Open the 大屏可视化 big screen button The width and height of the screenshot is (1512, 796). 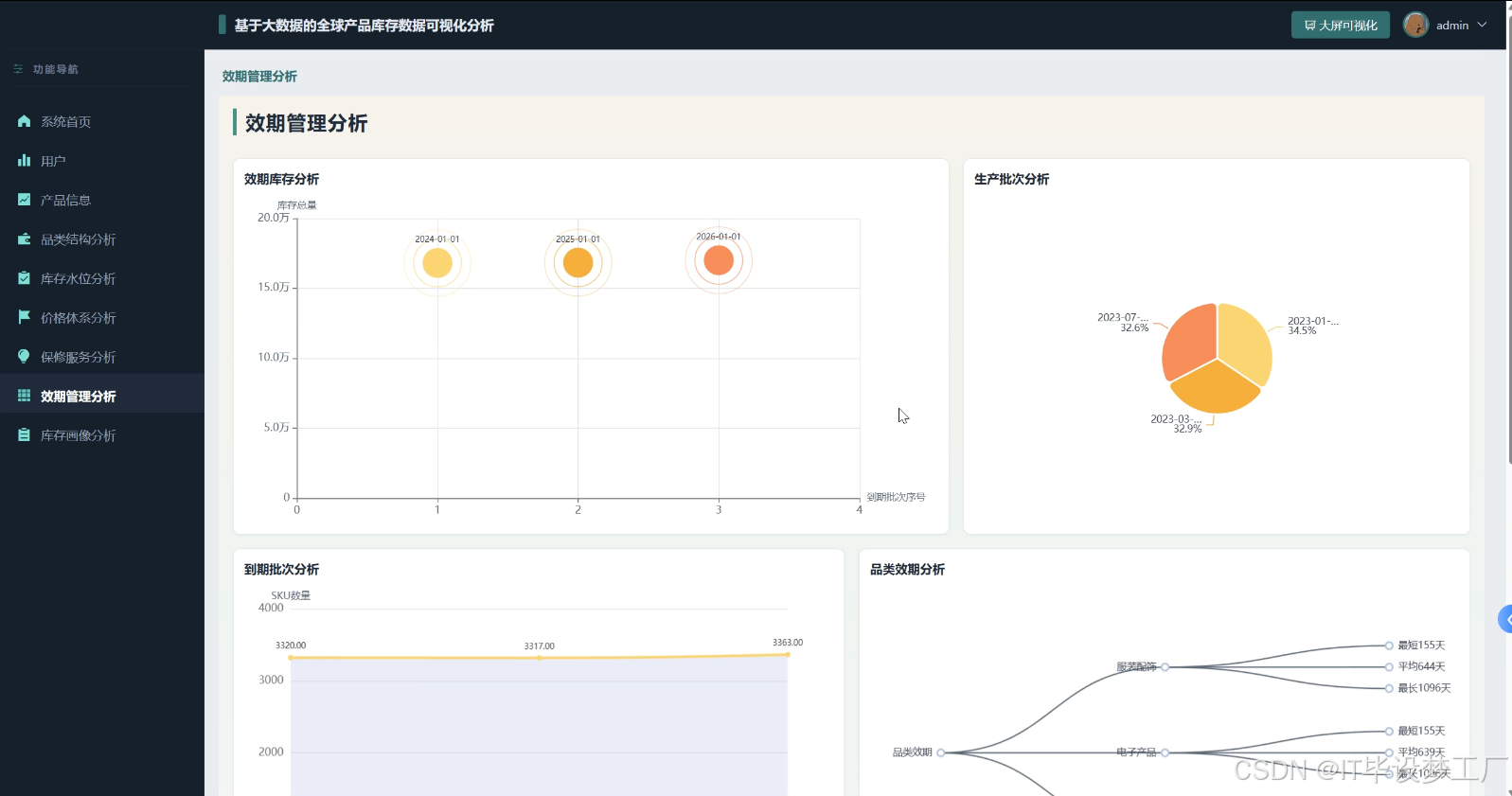[x=1340, y=26]
